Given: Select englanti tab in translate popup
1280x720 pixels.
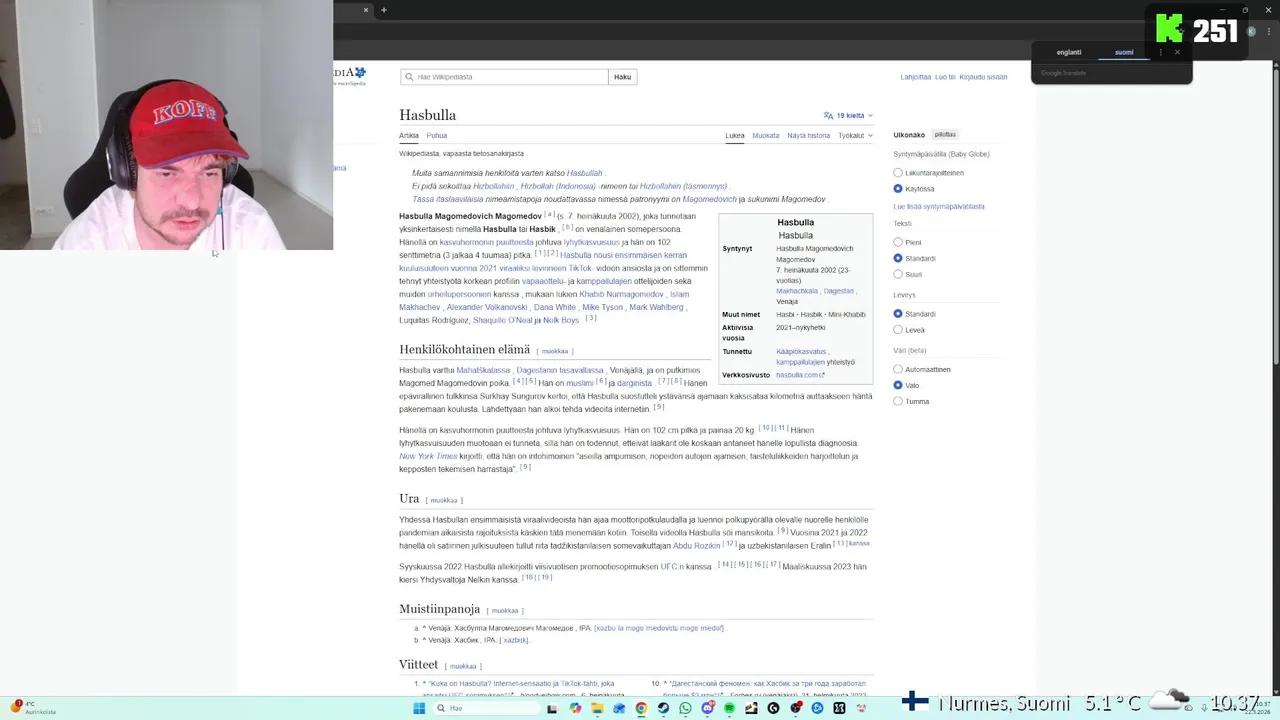Looking at the screenshot, I should 1069,52.
